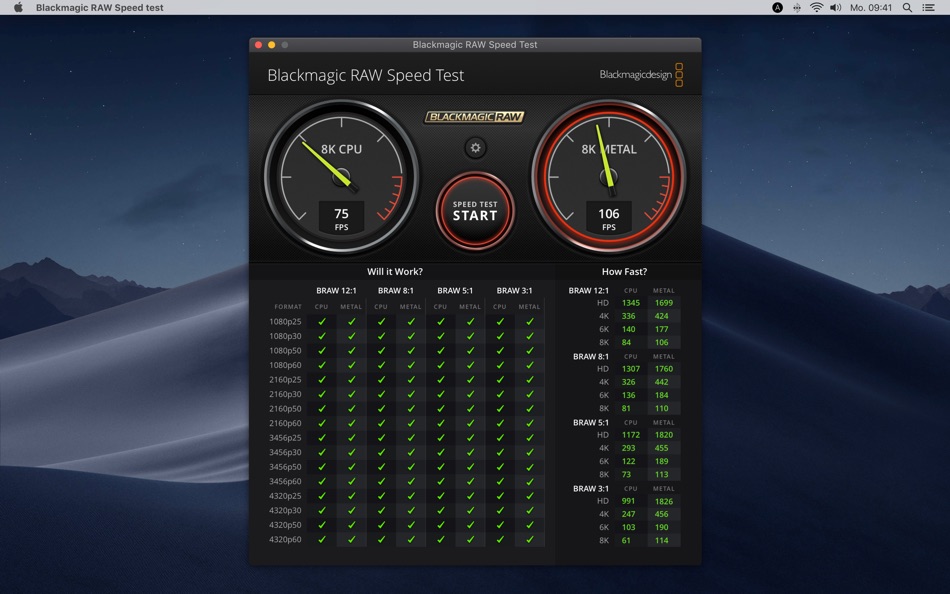Click the 8K METAL gauge
The image size is (950, 594).
pos(608,175)
